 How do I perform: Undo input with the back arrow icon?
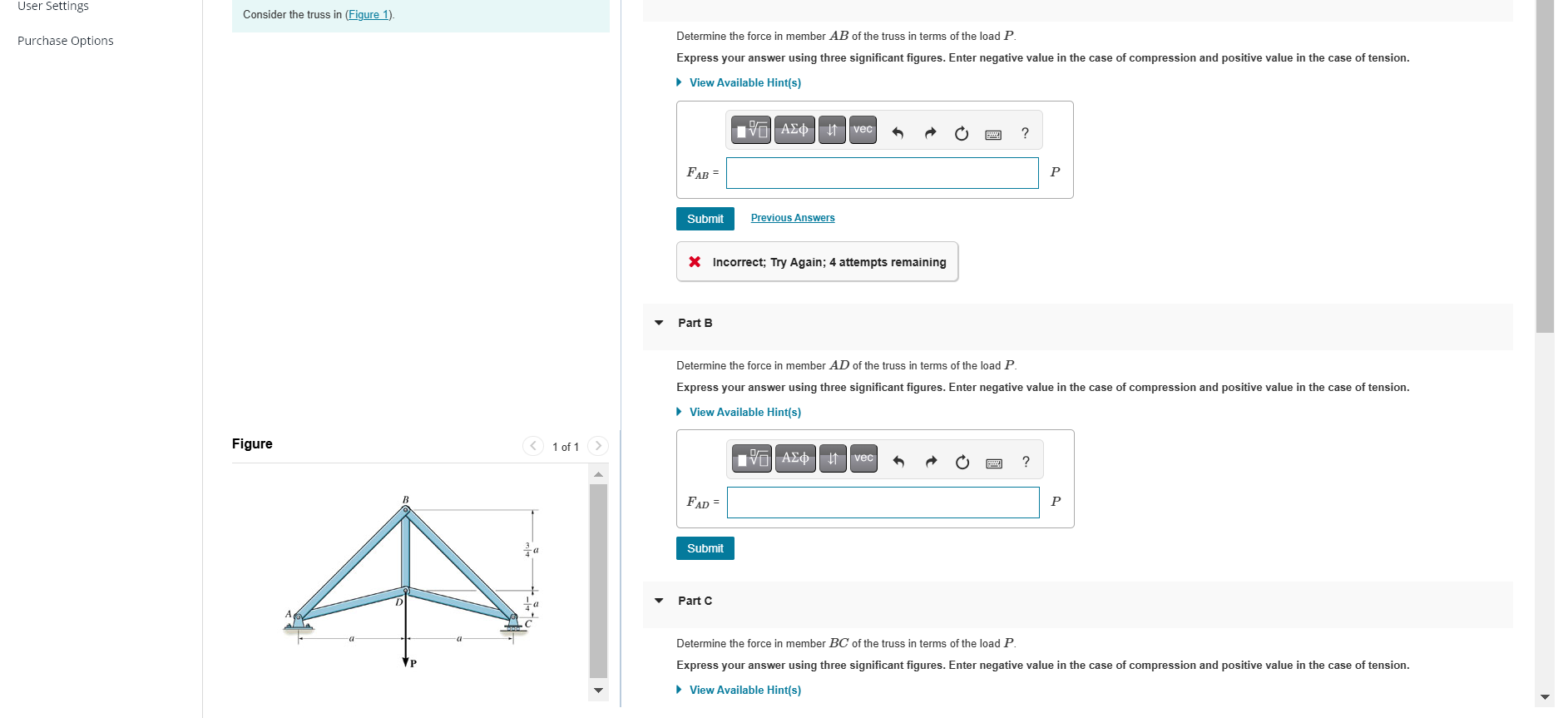coord(898,131)
